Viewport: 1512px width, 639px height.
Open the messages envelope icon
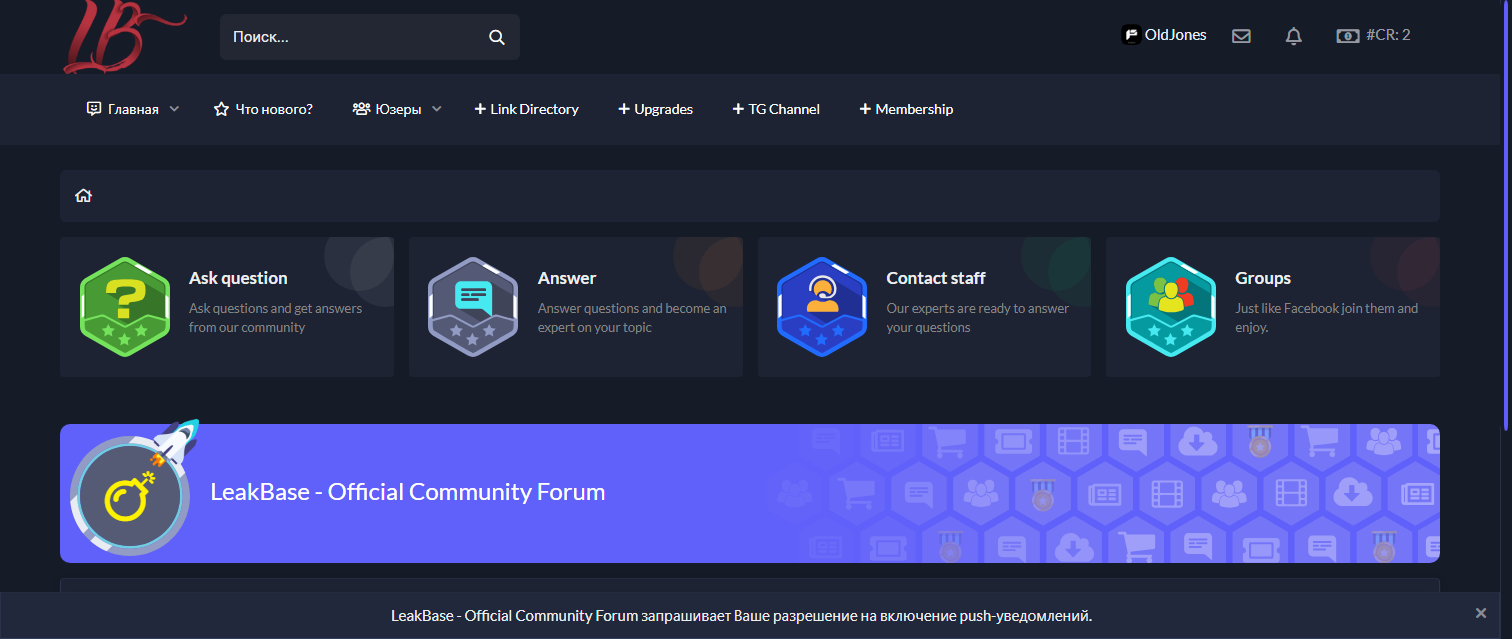tap(1241, 36)
